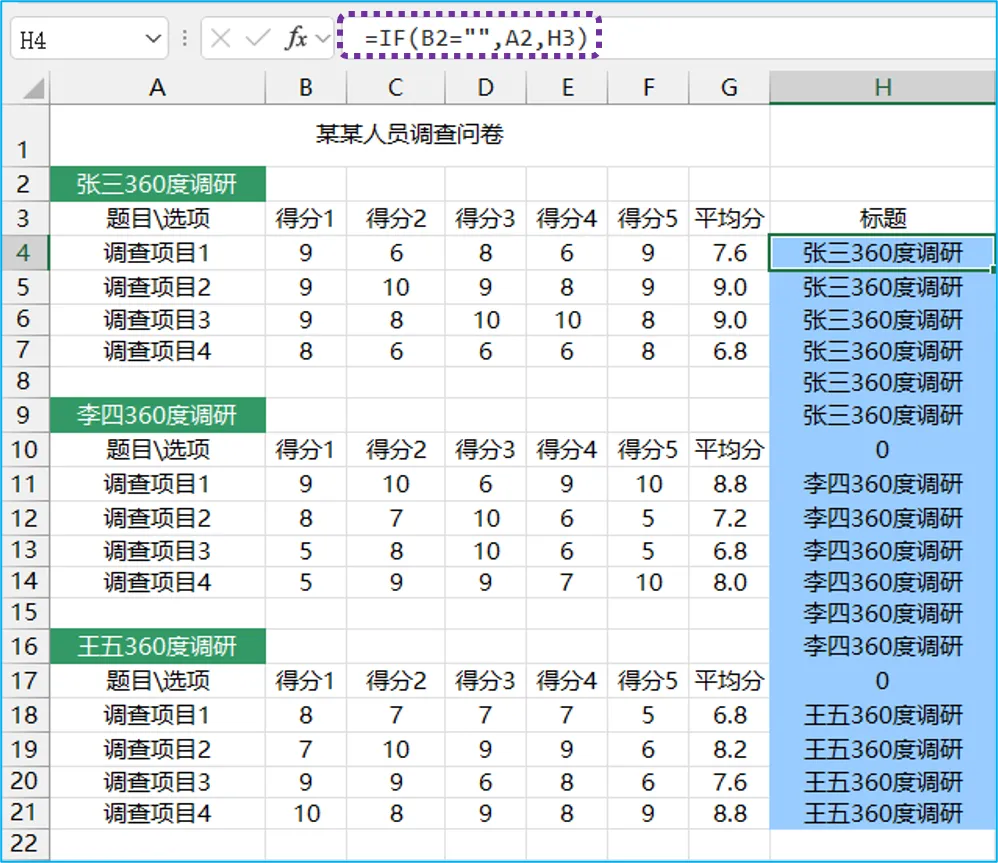This screenshot has width=998, height=863.
Task: Click cell H16 李四360度调研
Action: click(882, 646)
